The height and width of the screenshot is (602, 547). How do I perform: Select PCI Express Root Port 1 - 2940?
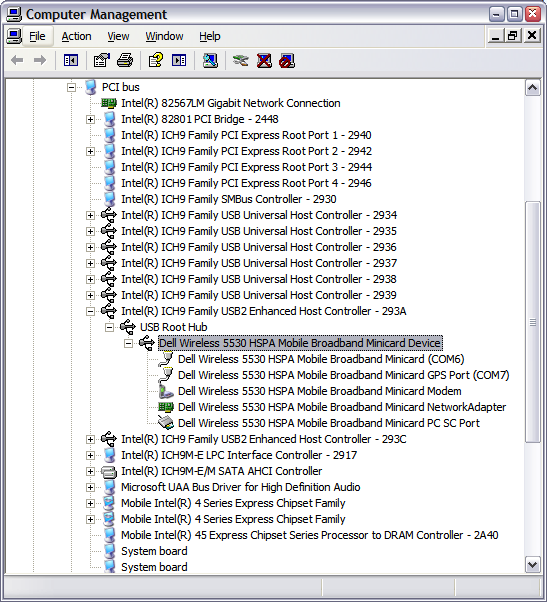(246, 135)
